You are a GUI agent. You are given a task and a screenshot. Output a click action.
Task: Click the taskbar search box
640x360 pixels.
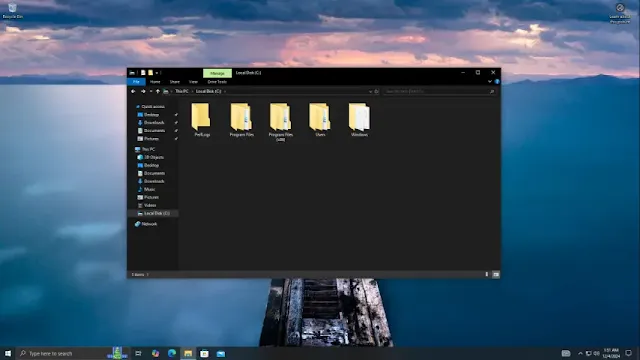pyautogui.click(x=73, y=353)
